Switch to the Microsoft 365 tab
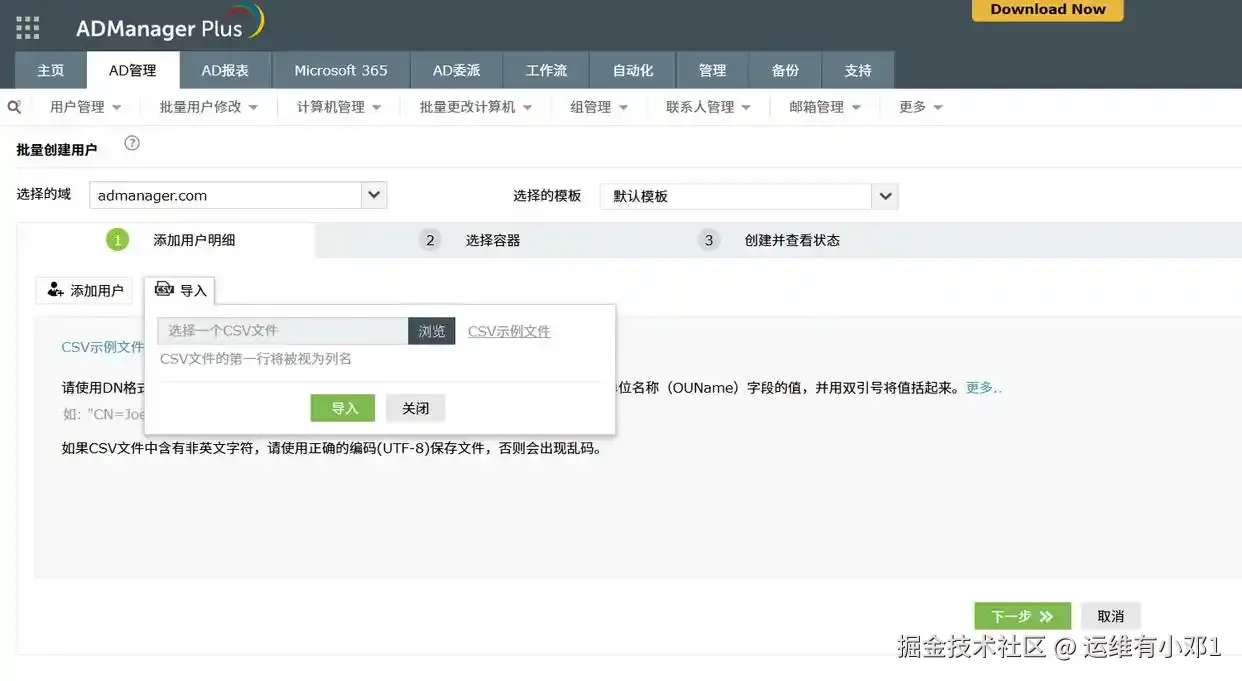This screenshot has width=1242, height=681. click(x=341, y=70)
